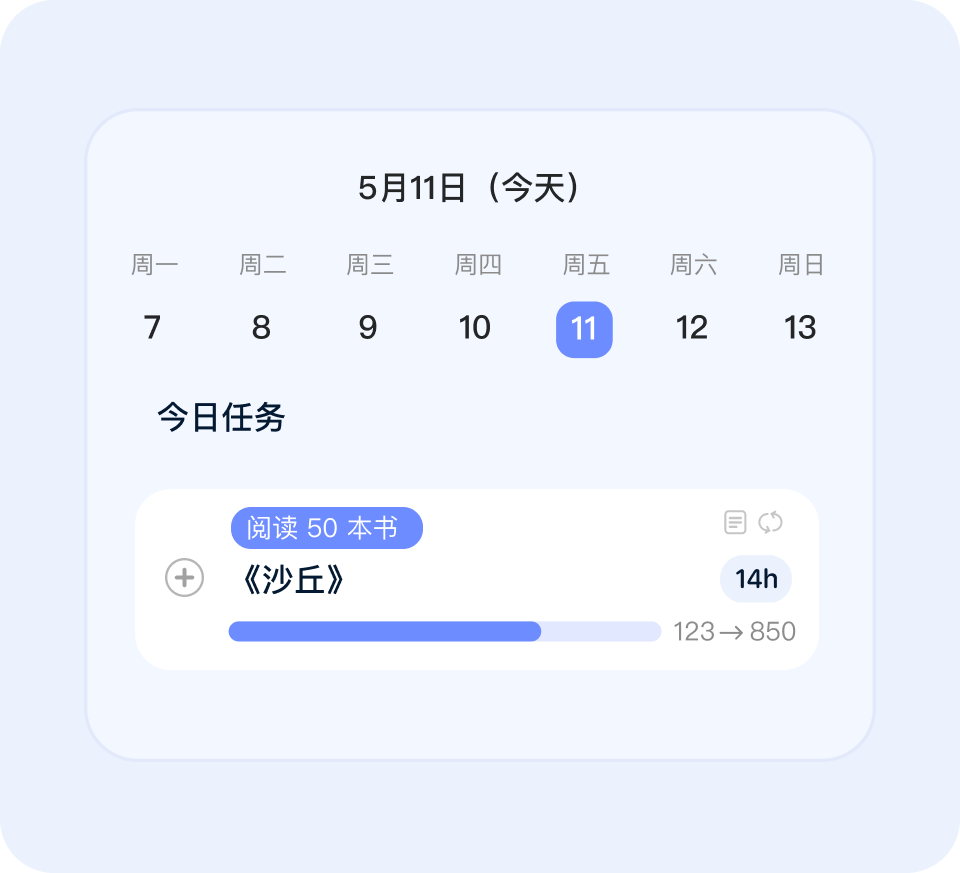960x873 pixels.
Task: Open the 《沙丘》 task title
Action: tap(292, 580)
